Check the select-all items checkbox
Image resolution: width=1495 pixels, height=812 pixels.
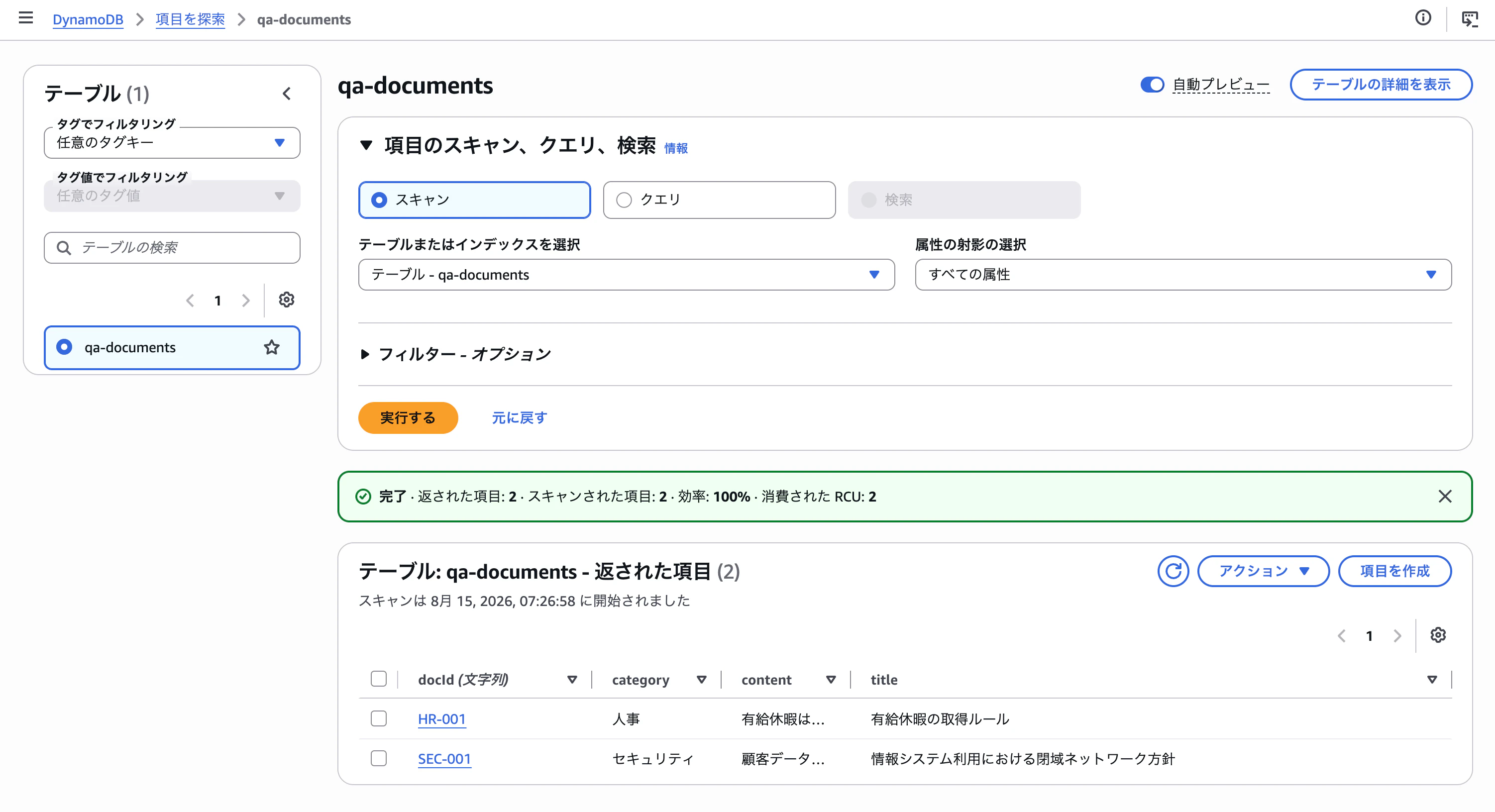coord(378,679)
